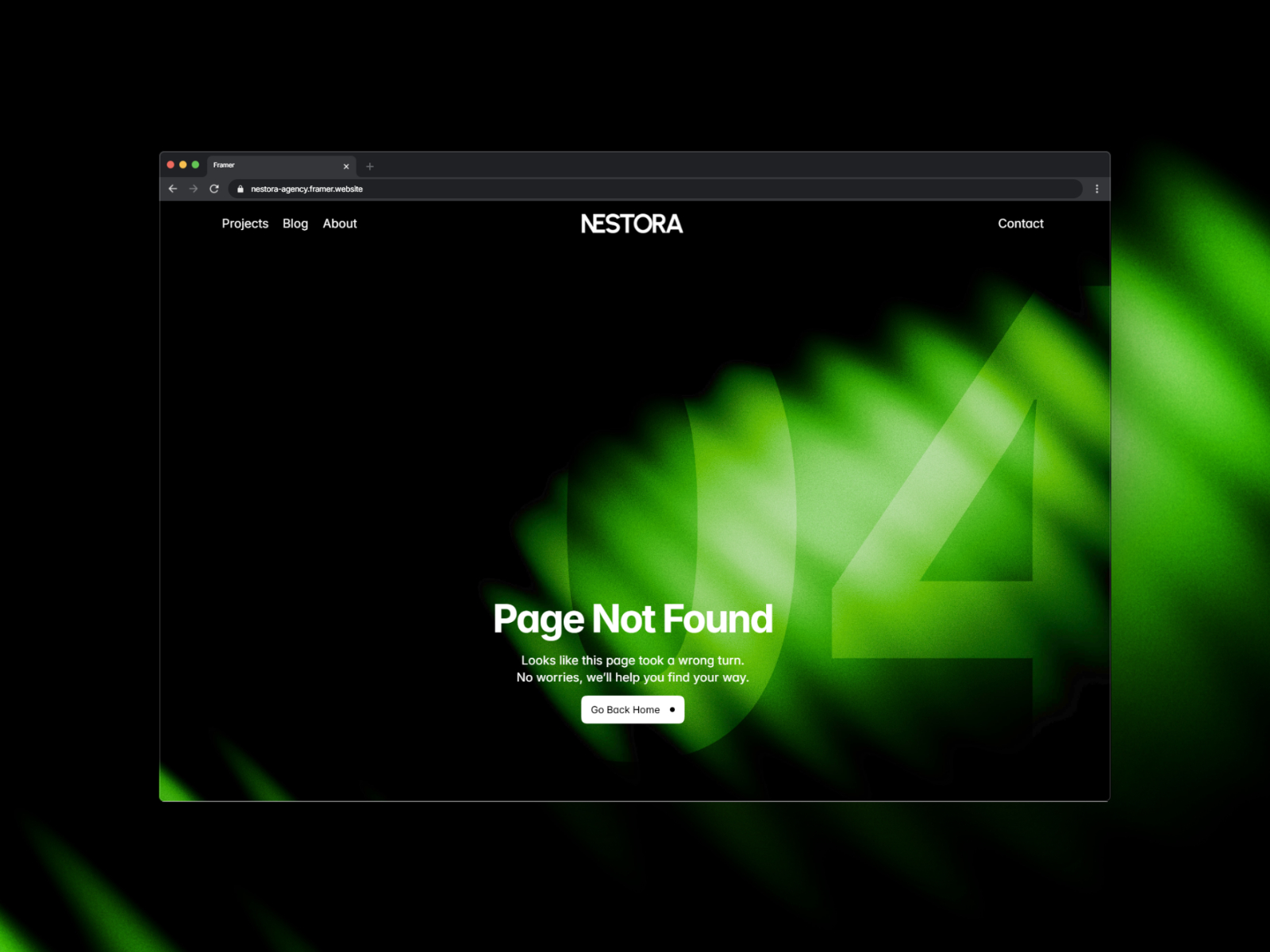Image resolution: width=1270 pixels, height=952 pixels.
Task: Click the NESTORA logo
Action: point(632,224)
